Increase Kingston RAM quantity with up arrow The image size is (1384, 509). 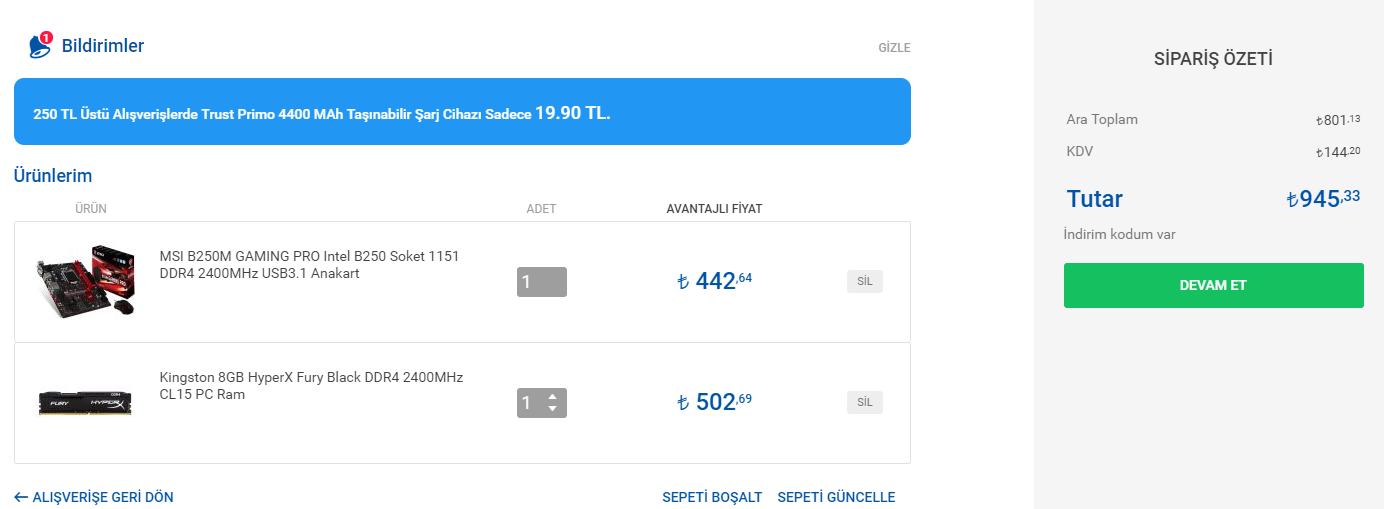point(553,396)
